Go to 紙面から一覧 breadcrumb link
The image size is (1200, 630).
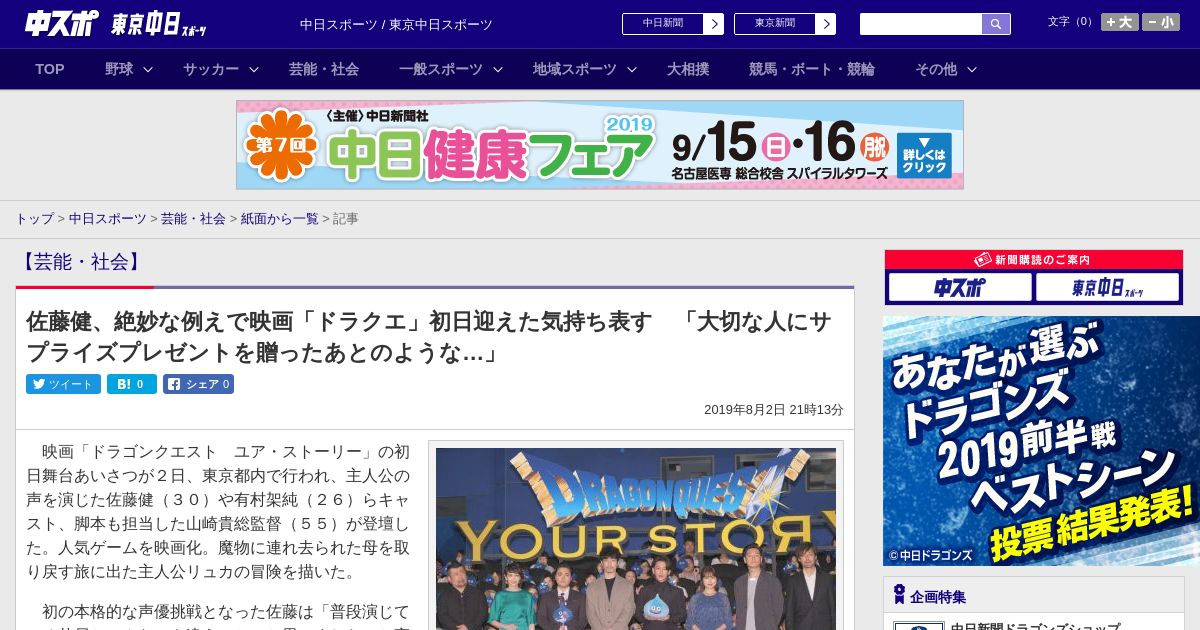279,218
